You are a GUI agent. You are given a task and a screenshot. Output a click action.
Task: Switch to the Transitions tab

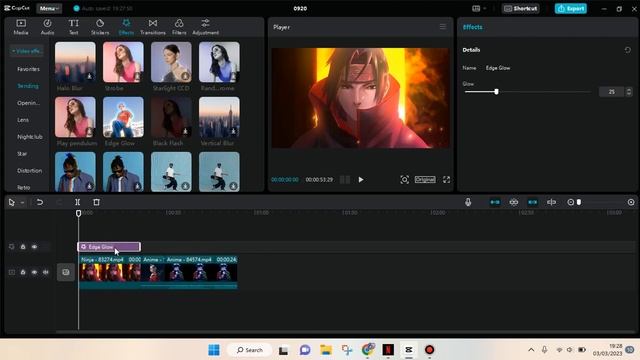(x=153, y=27)
